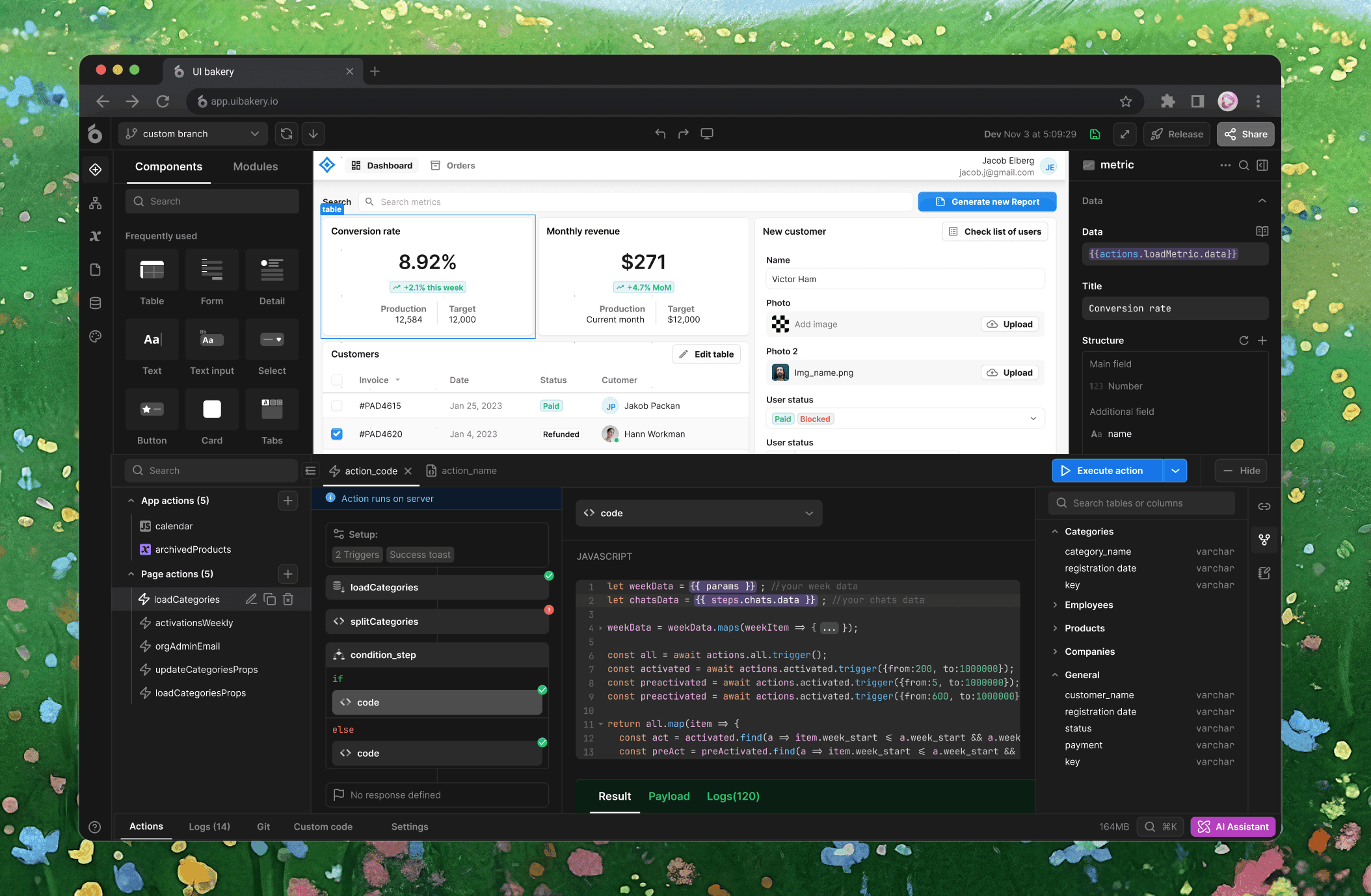The width and height of the screenshot is (1371, 896).
Task: Click the refresh icon next to Structure
Action: point(1244,341)
